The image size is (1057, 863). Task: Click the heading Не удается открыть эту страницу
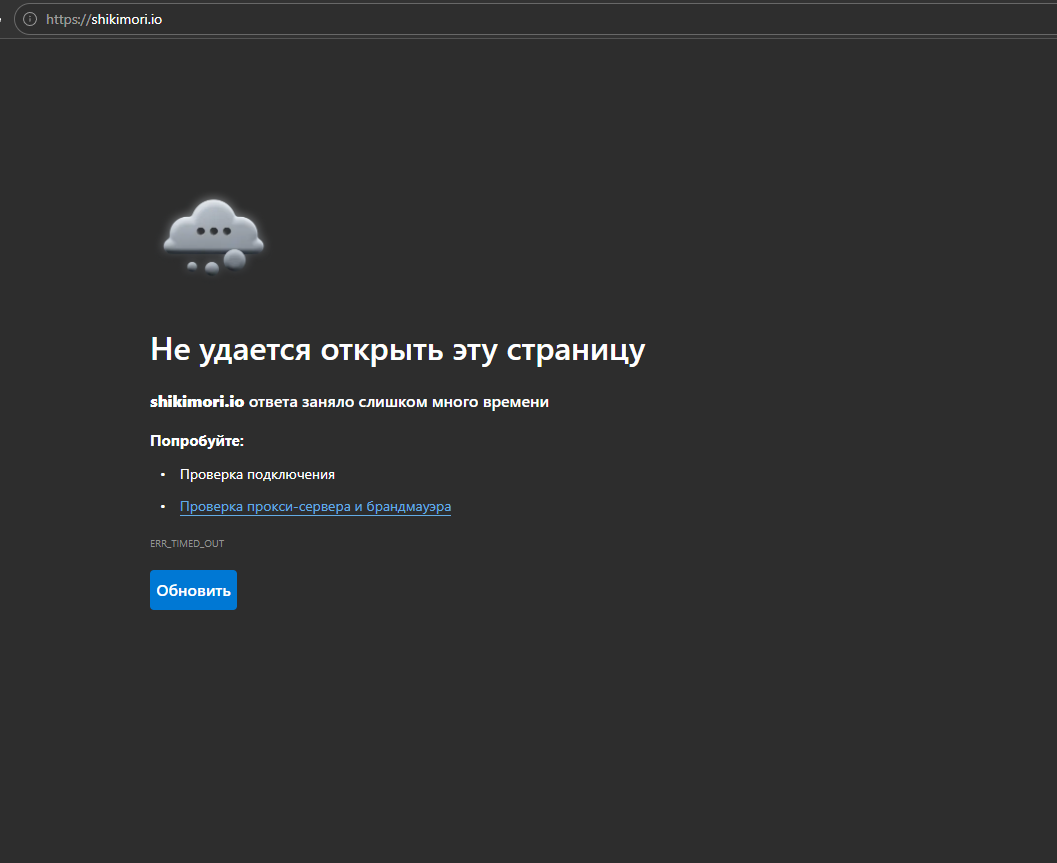[398, 349]
